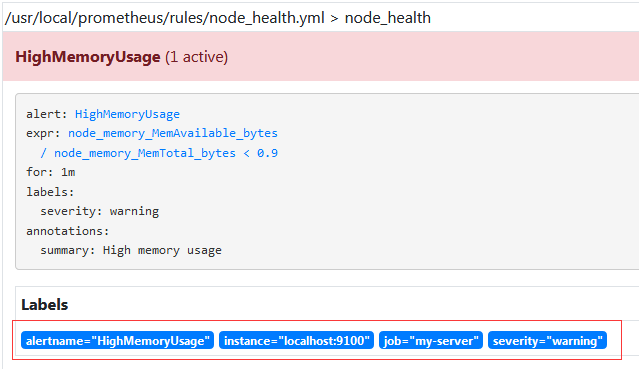
Task: Open node_memory_MemAvailable_bytes expression link
Action: tap(173, 133)
